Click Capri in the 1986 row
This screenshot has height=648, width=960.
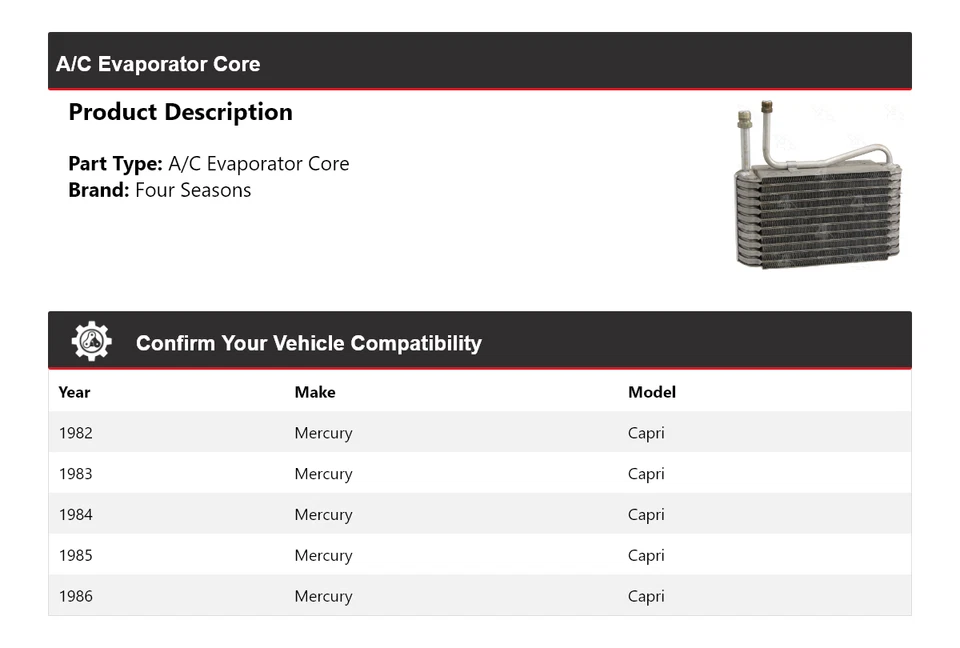point(646,597)
